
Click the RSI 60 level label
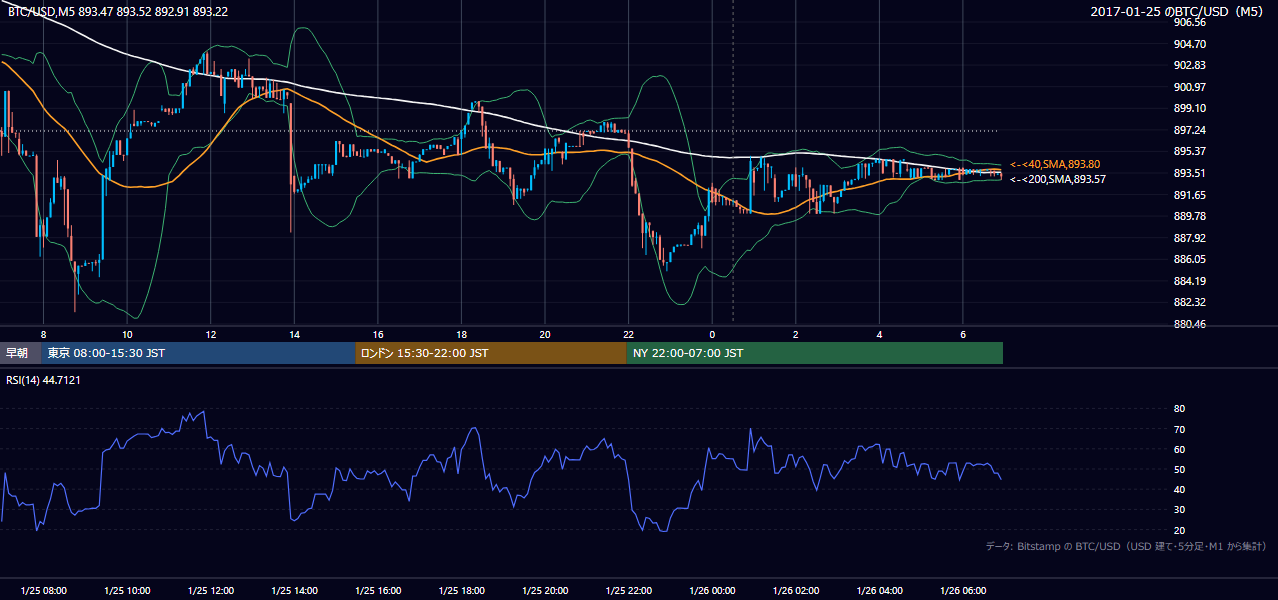pos(1179,449)
